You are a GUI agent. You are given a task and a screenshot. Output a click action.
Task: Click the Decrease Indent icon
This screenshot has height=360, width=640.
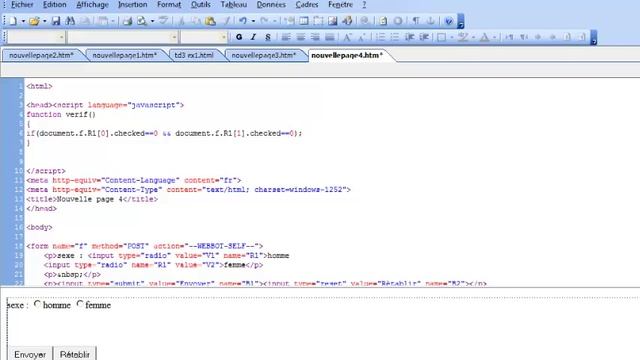pos(409,37)
